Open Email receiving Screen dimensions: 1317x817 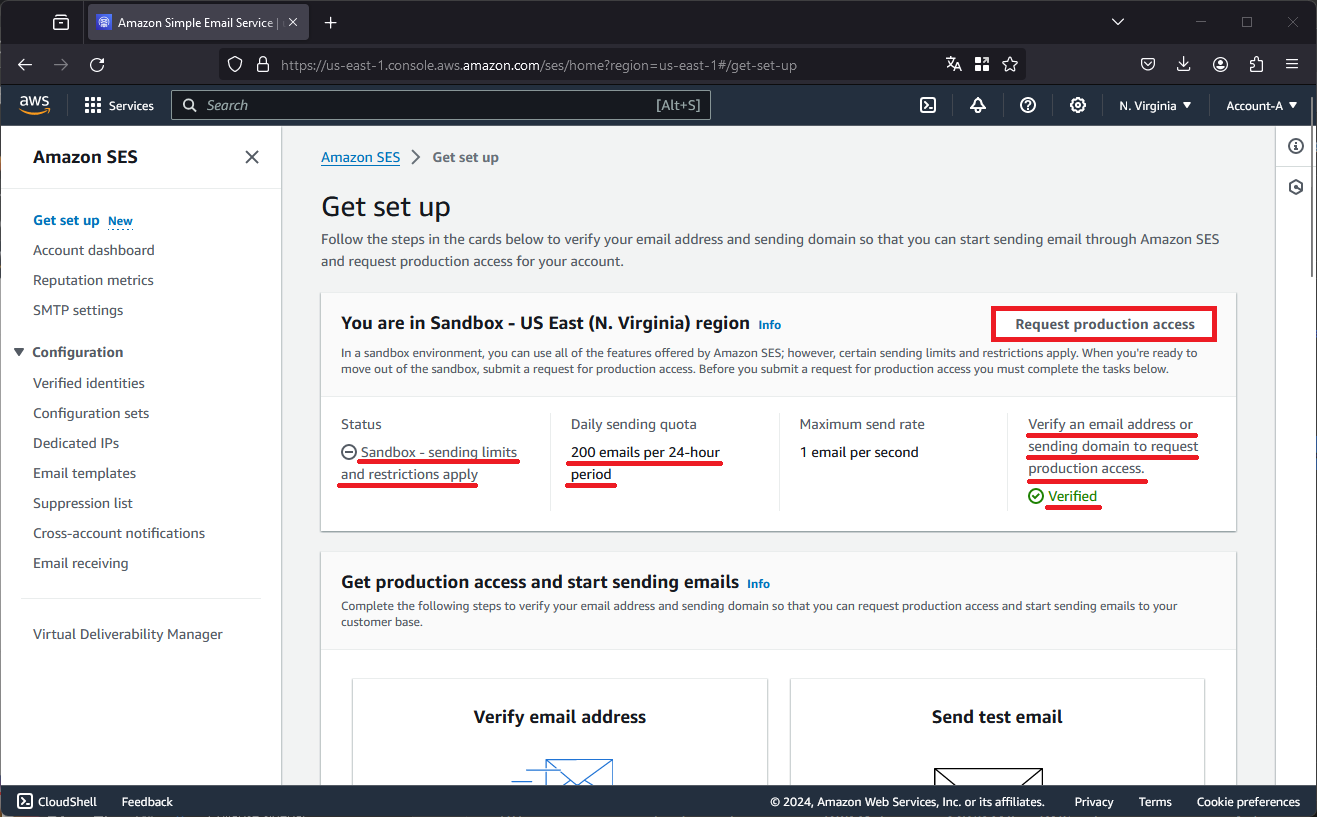tap(81, 563)
